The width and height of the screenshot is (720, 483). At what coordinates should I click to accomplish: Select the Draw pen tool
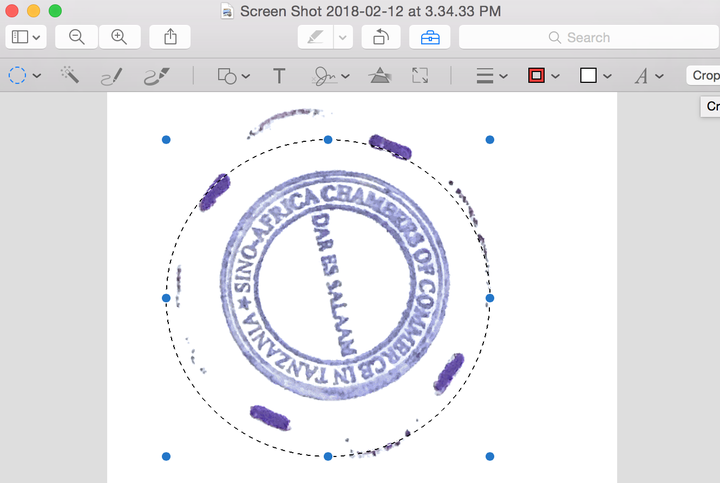(156, 76)
